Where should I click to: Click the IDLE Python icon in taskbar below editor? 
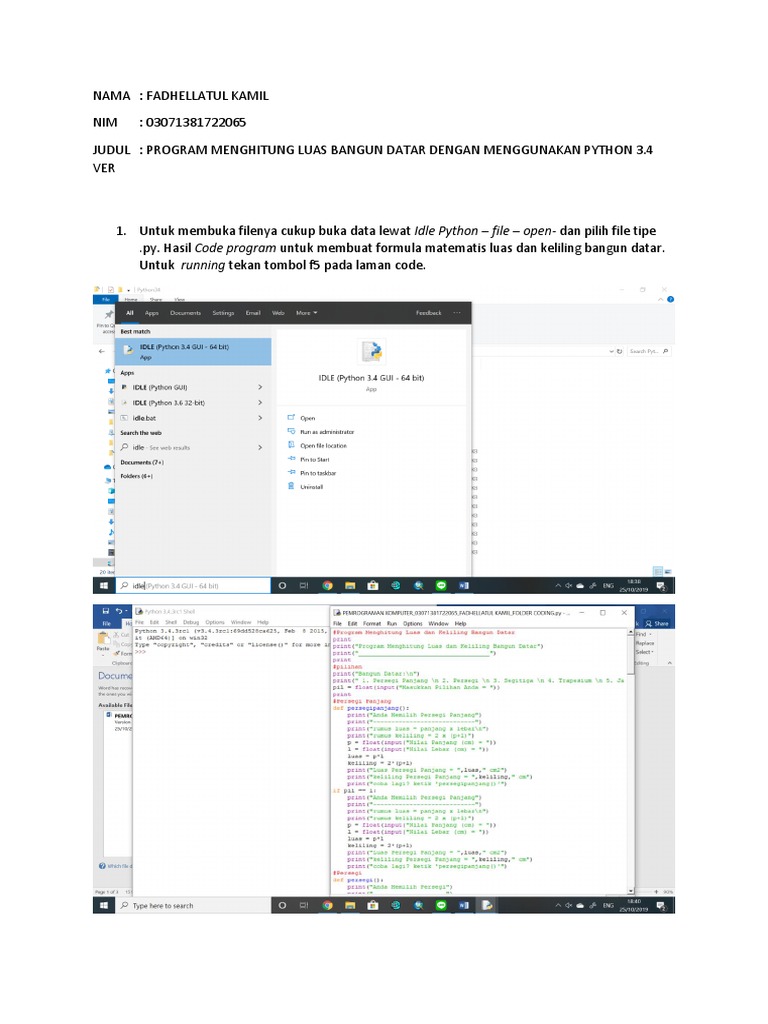487,905
